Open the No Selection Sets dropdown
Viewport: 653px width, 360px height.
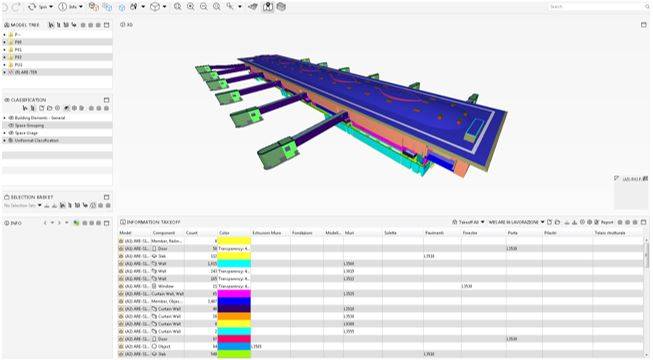coord(23,205)
